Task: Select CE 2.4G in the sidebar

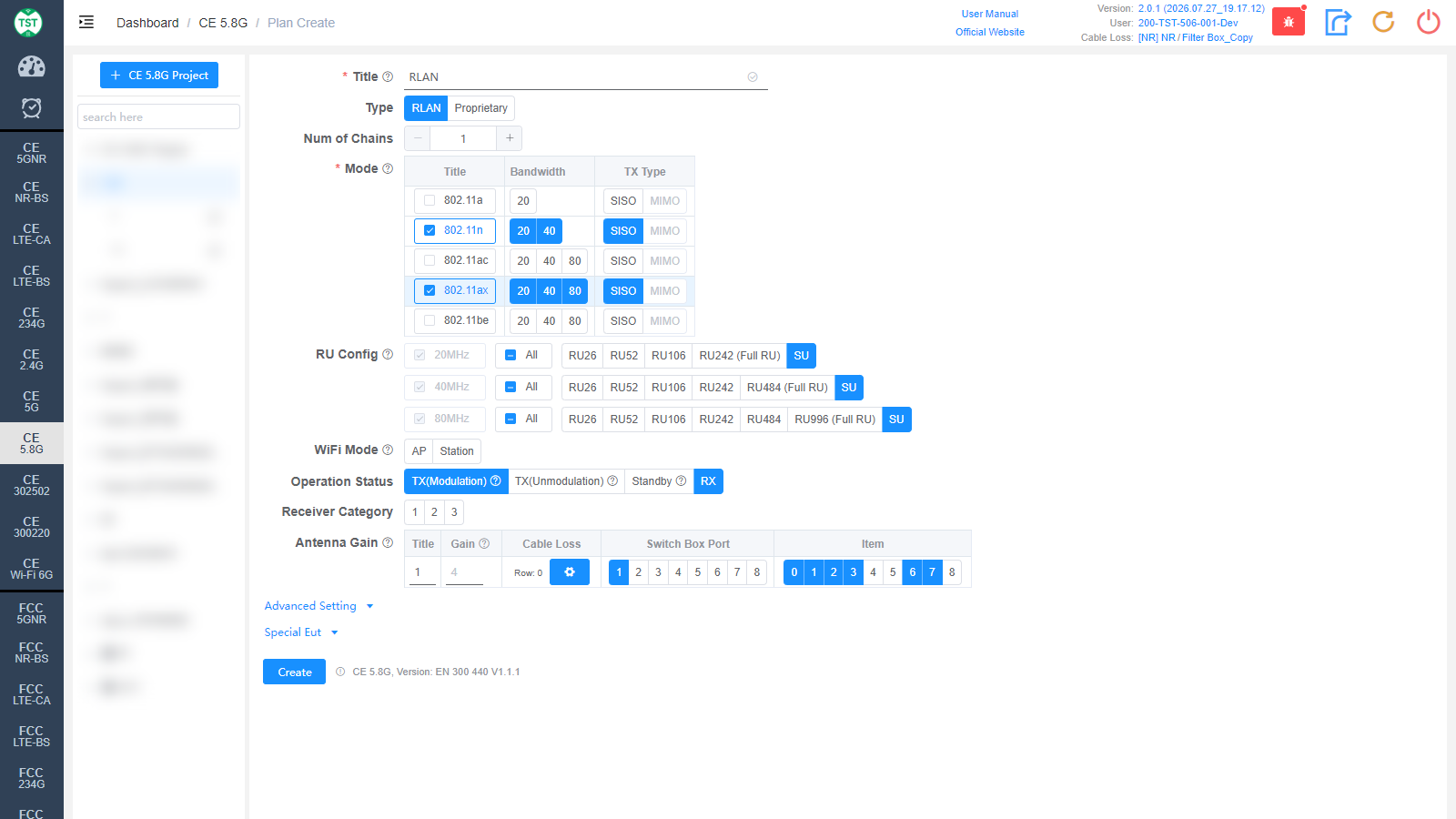Action: [x=32, y=359]
